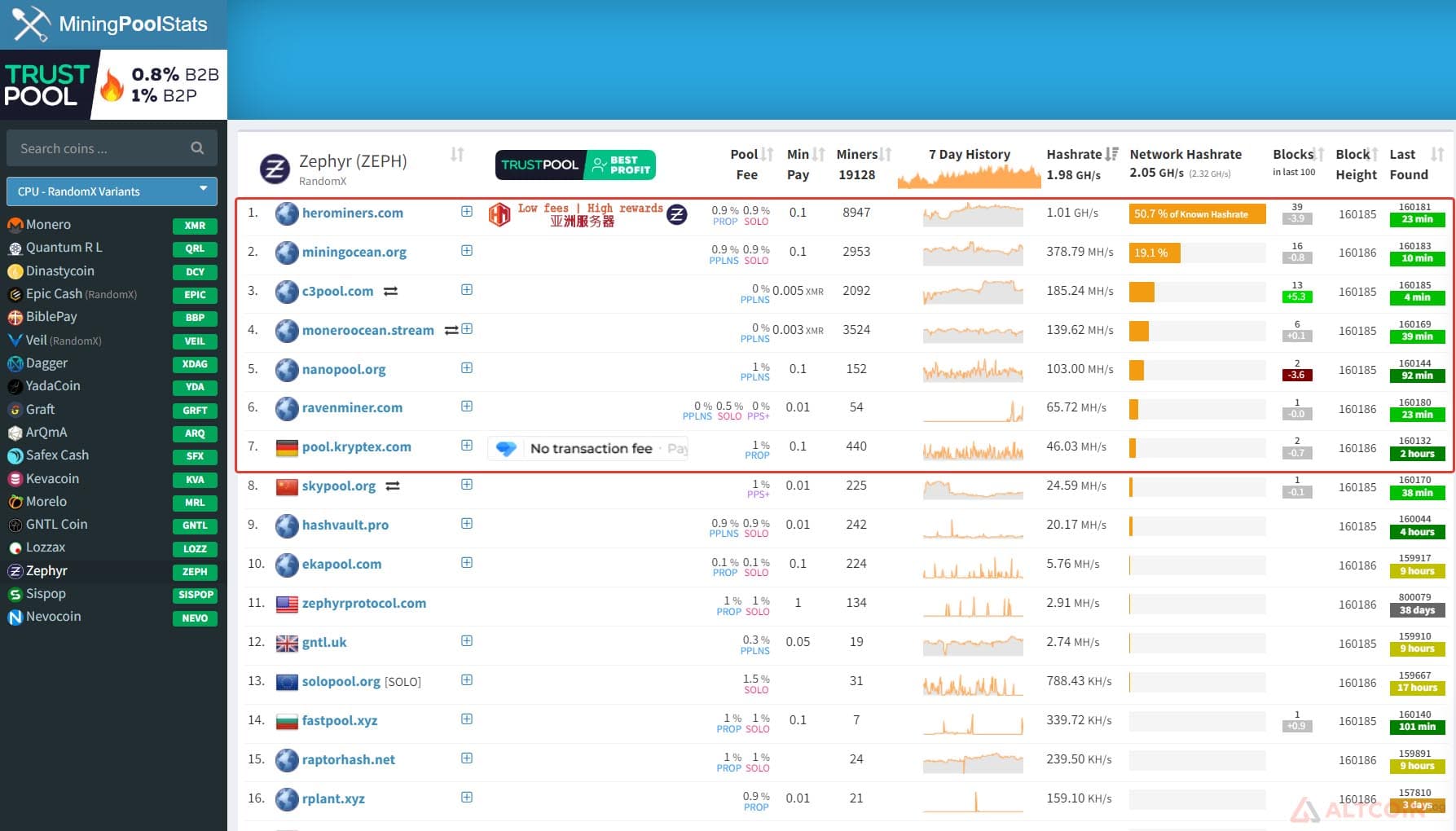
Task: Click herominers 50.7% network hashrate bar
Action: [x=1197, y=213]
